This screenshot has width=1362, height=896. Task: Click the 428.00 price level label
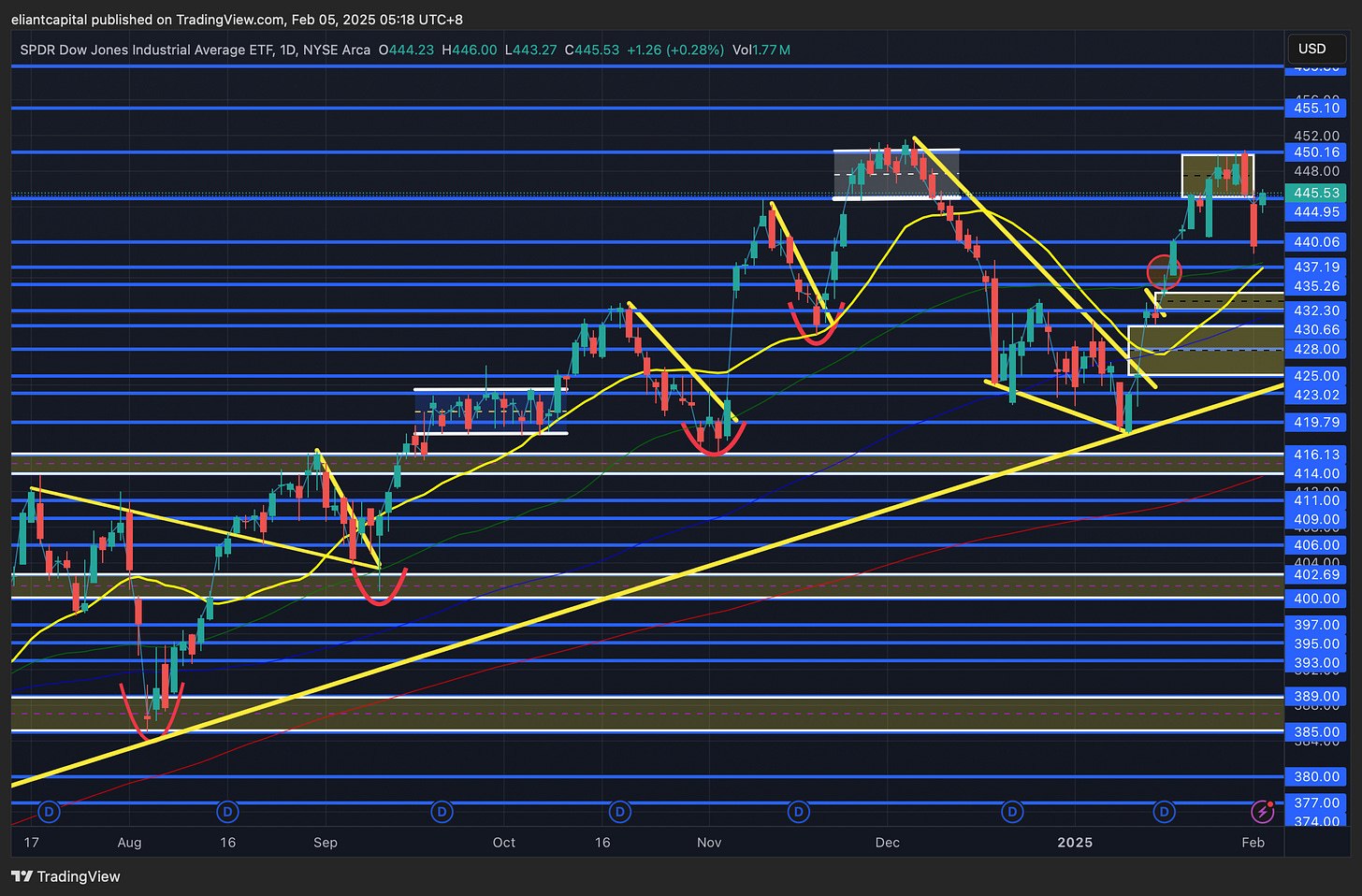pos(1316,349)
